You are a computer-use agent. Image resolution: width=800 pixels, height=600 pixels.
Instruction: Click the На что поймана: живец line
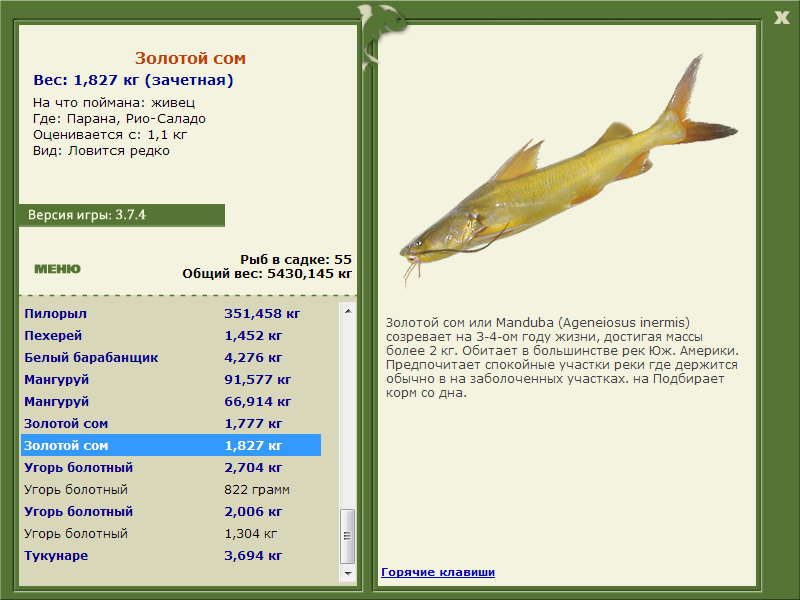coord(114,103)
